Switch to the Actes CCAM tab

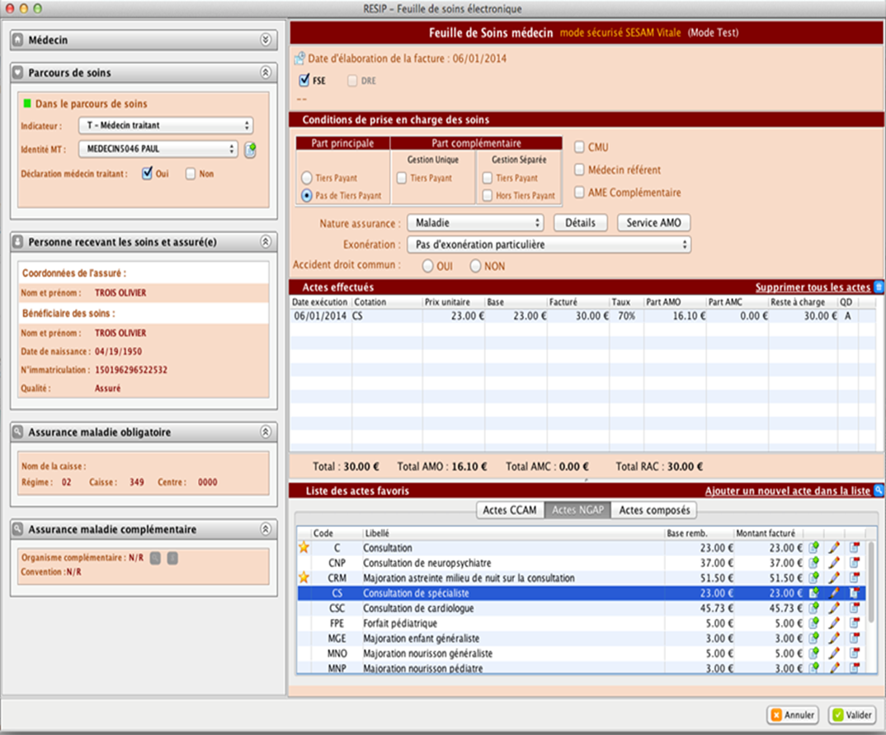(x=509, y=510)
